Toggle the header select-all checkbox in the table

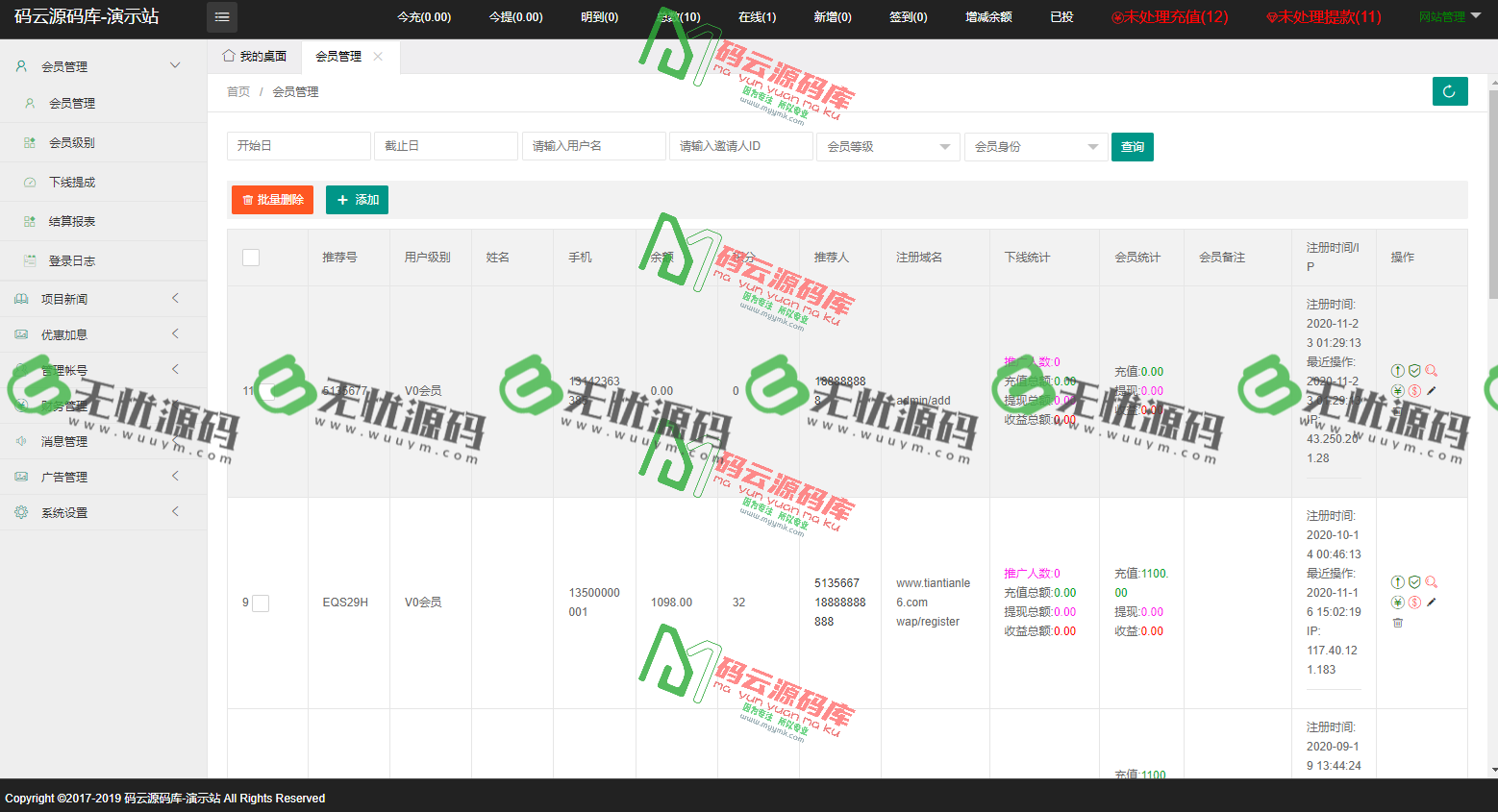tap(250, 258)
